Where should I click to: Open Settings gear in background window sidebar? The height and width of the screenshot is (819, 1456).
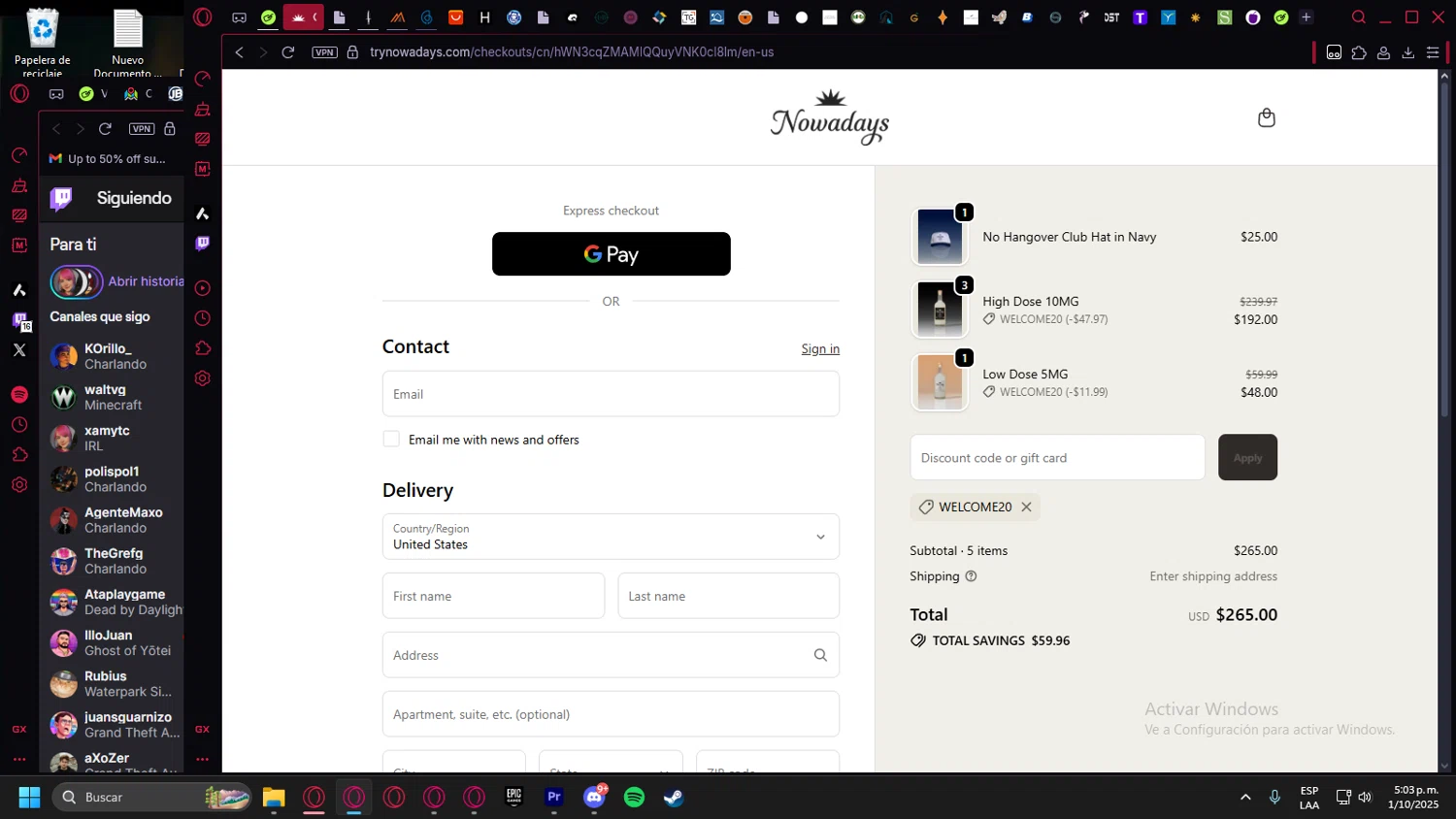19,484
